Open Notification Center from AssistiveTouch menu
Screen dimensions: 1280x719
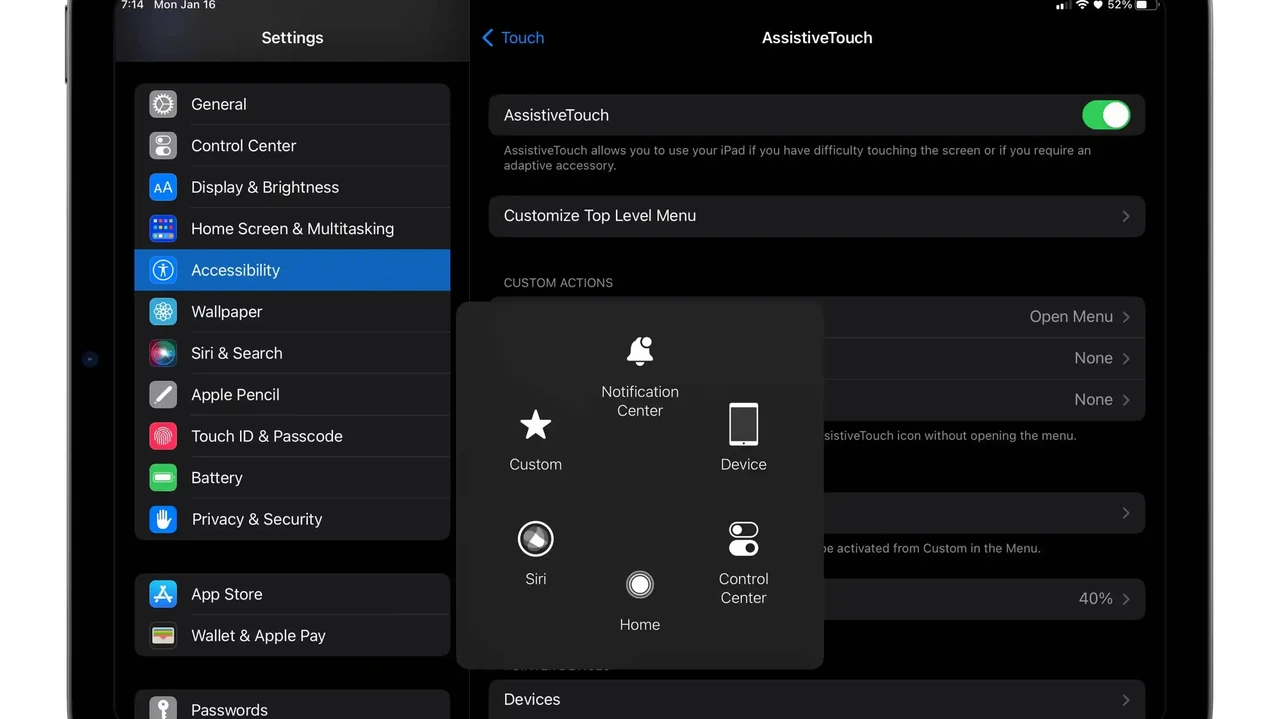coord(640,377)
